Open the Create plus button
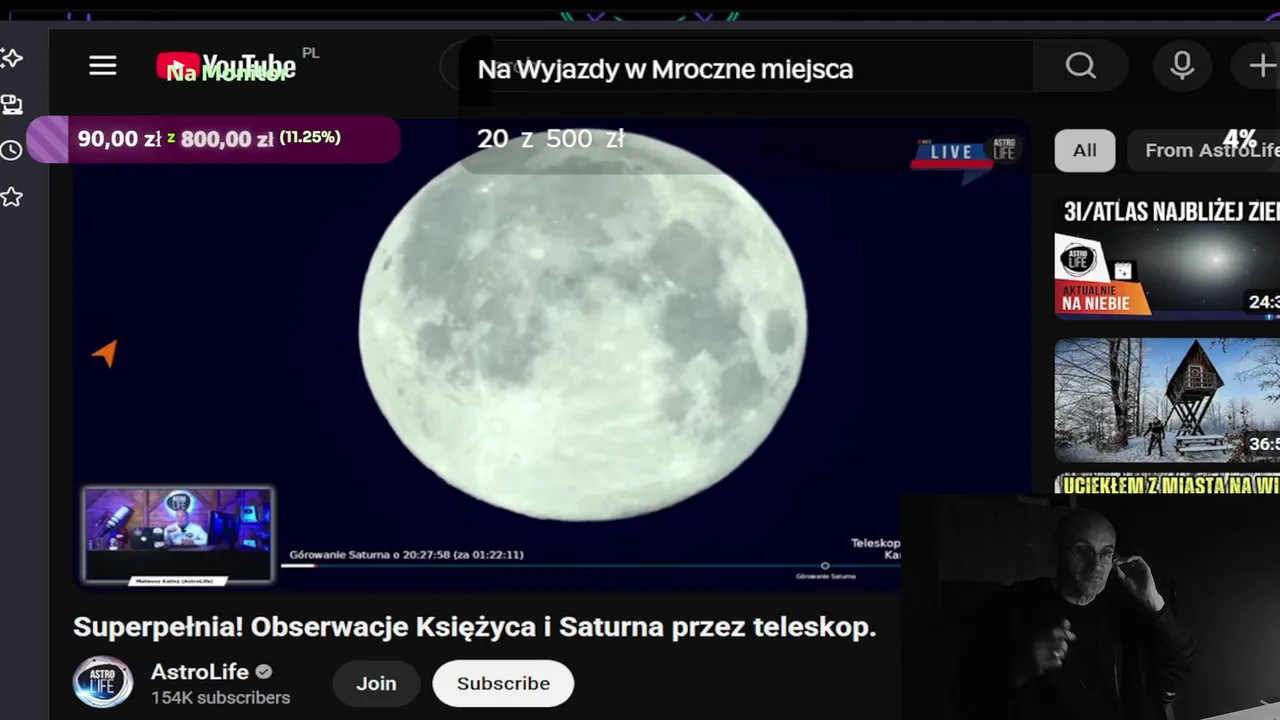 (1262, 66)
